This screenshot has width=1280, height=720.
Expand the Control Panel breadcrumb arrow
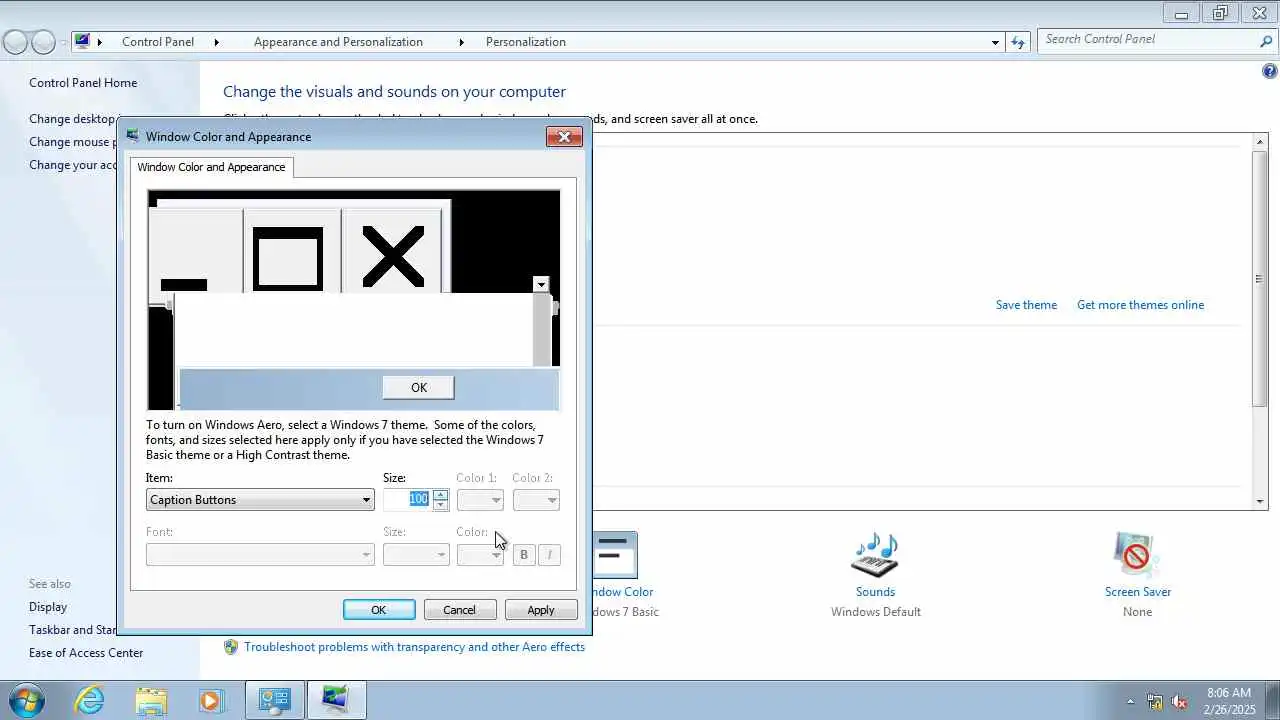click(216, 42)
